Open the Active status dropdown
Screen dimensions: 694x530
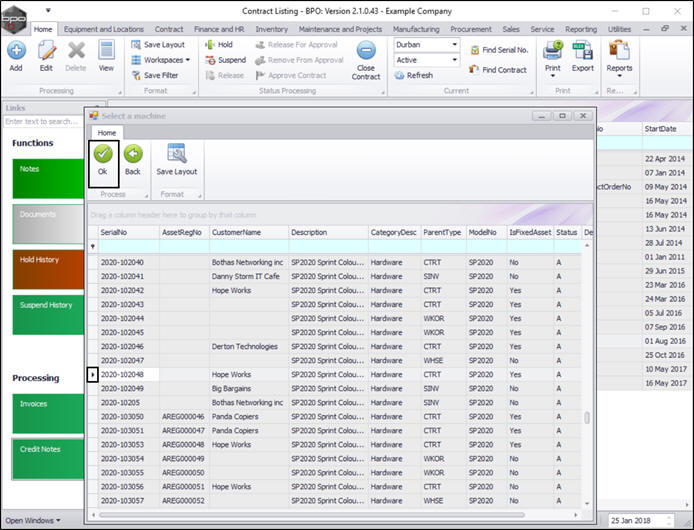(x=453, y=60)
